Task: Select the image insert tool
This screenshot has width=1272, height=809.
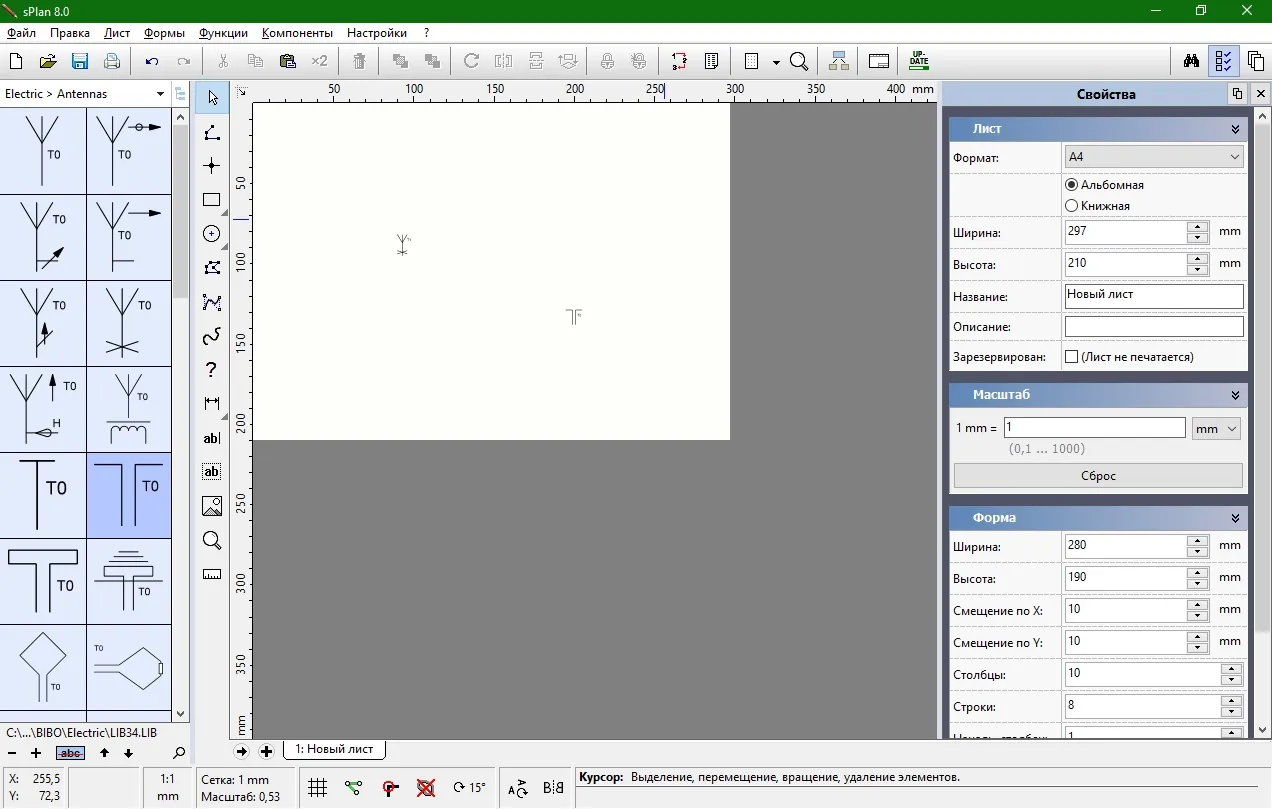Action: point(211,506)
